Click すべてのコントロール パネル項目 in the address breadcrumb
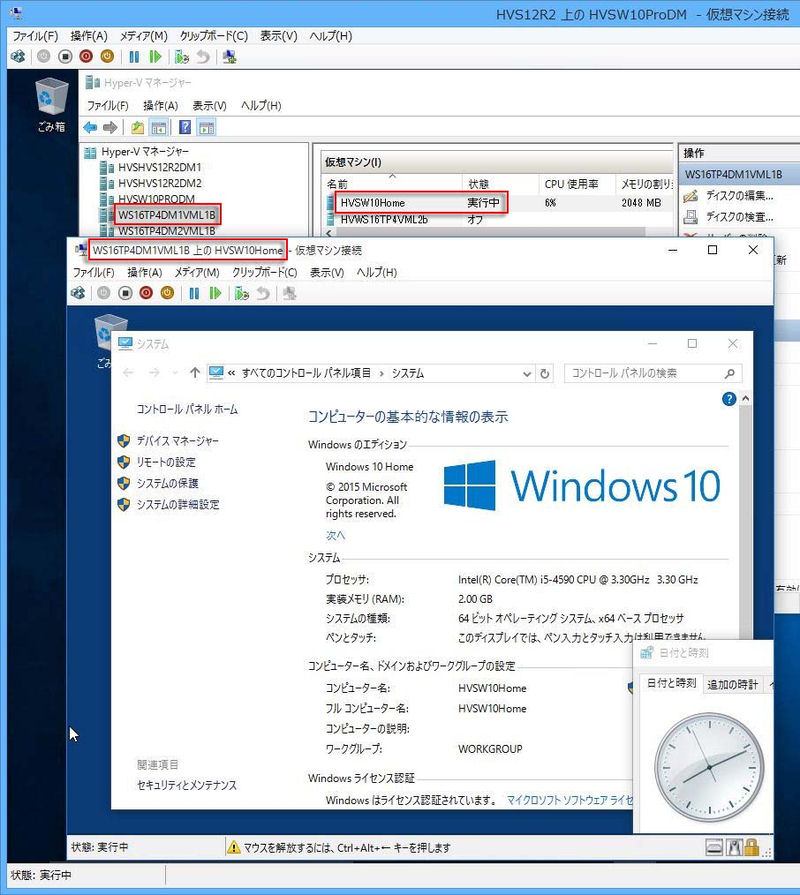This screenshot has height=895, width=800. pos(306,373)
